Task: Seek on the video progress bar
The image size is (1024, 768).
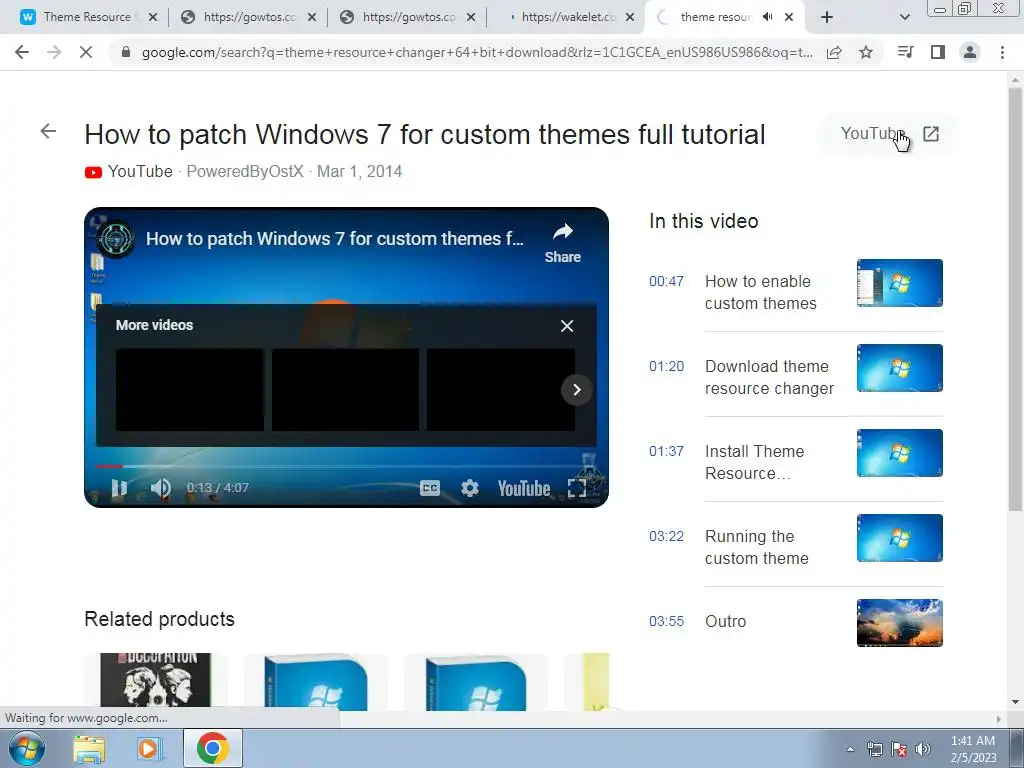Action: point(346,466)
